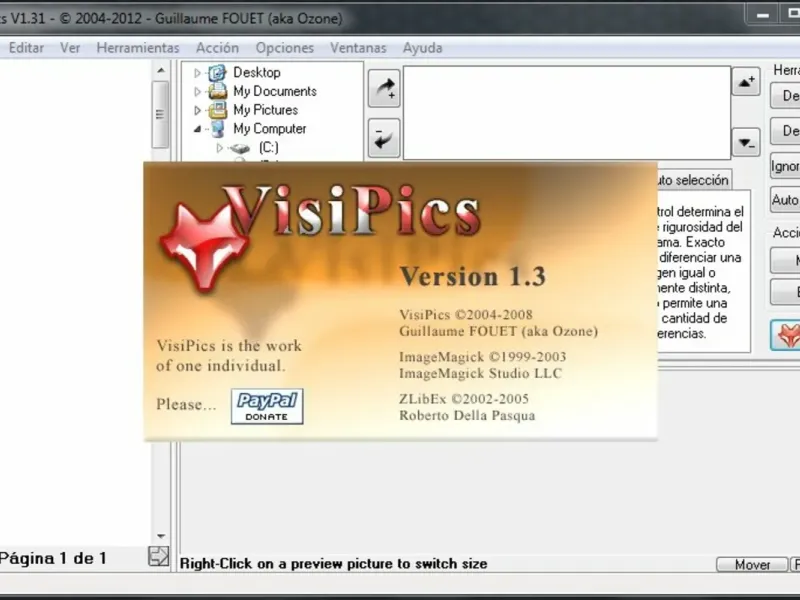
Task: Switch to the Auto selección tab
Action: pos(694,180)
